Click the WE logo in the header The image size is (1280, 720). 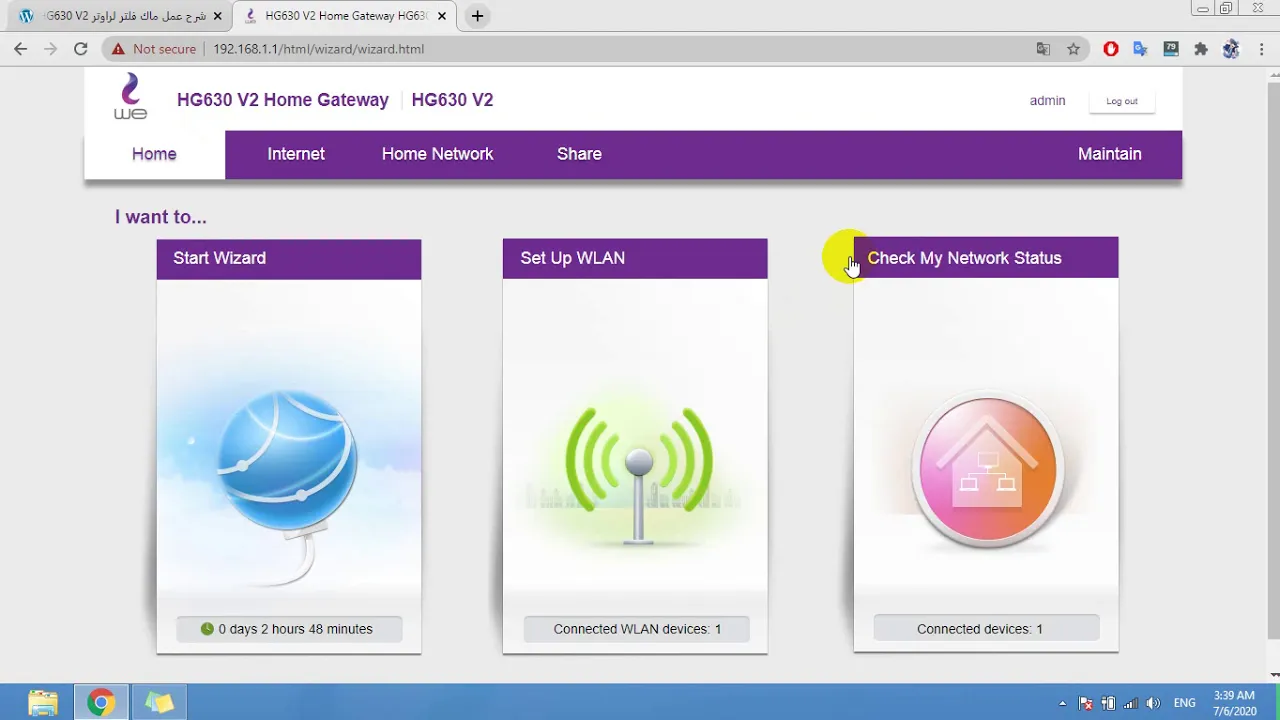130,96
